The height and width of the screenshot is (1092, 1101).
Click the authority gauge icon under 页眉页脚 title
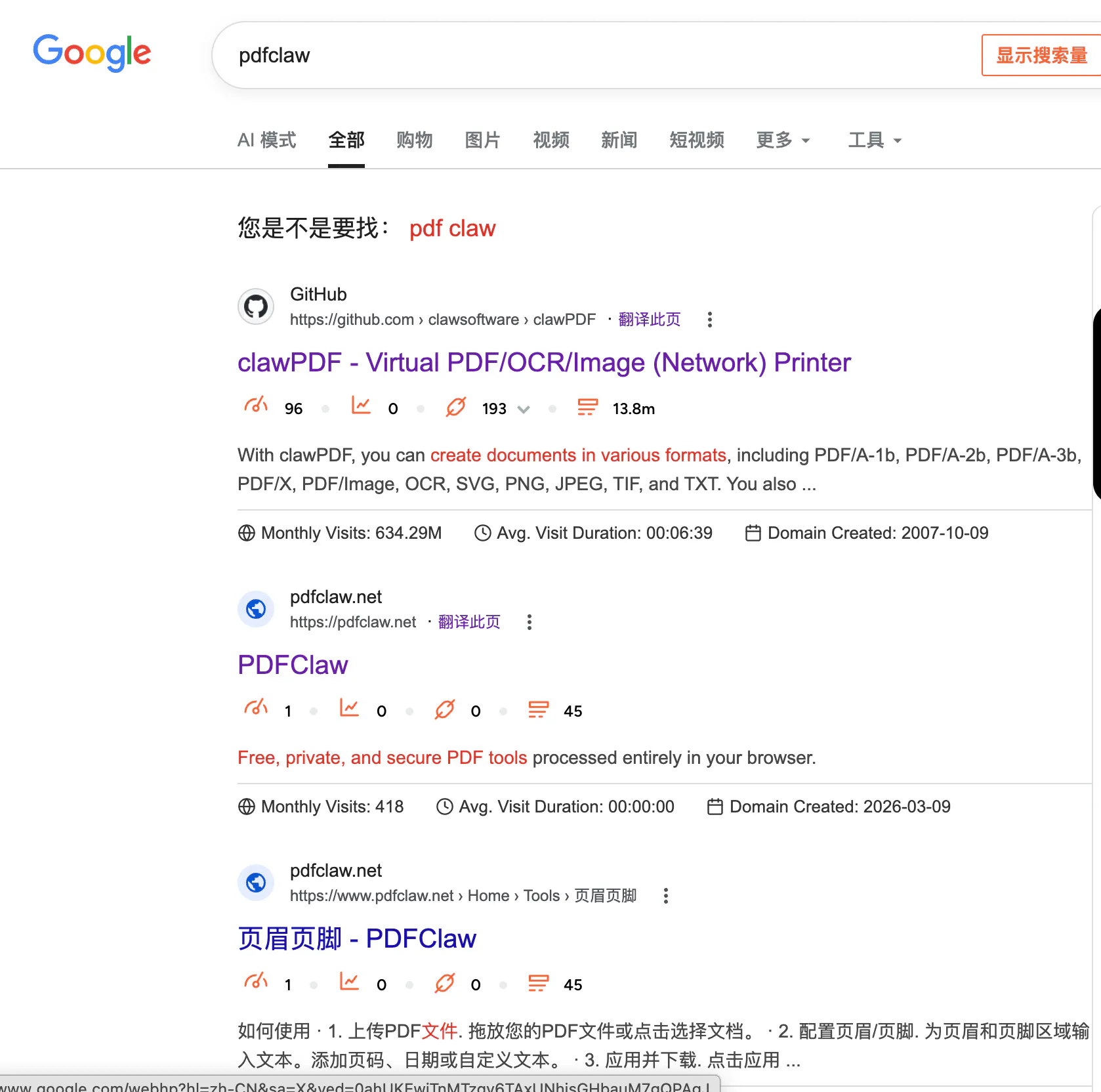pyautogui.click(x=256, y=982)
